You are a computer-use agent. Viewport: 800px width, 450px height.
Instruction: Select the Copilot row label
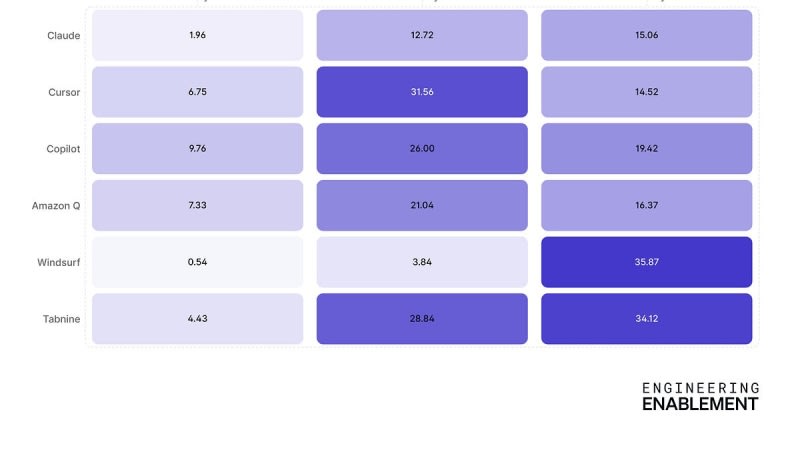62,149
